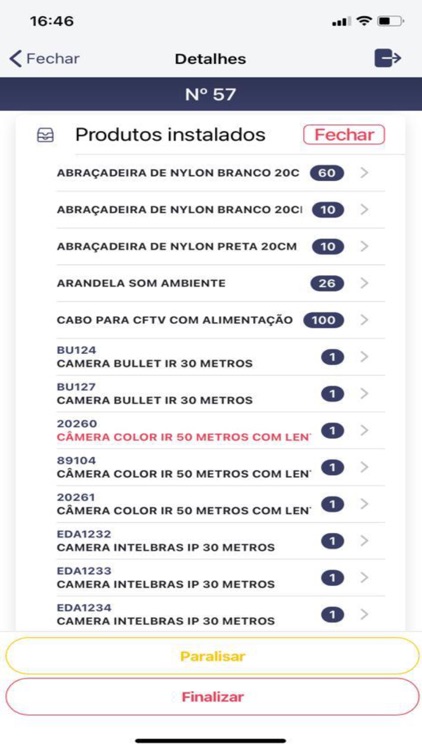Image resolution: width=422 pixels, height=750 pixels.
Task: Tap the quantity badge for BU124 camera
Action: (x=333, y=357)
